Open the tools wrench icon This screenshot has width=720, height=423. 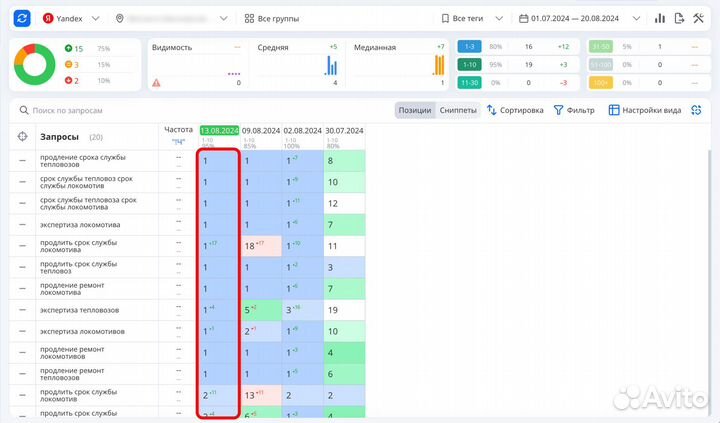pyautogui.click(x=698, y=18)
